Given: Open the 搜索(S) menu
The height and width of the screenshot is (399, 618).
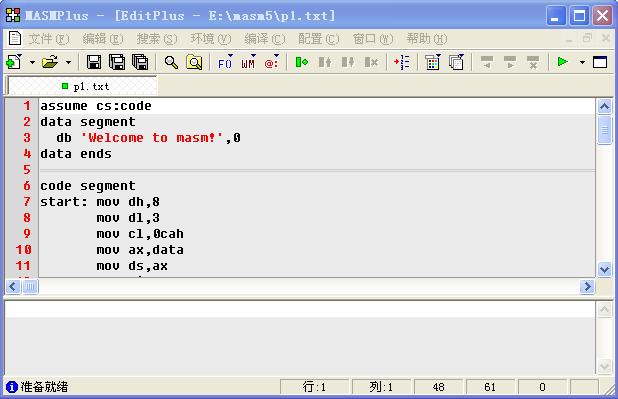Looking at the screenshot, I should [x=157, y=39].
